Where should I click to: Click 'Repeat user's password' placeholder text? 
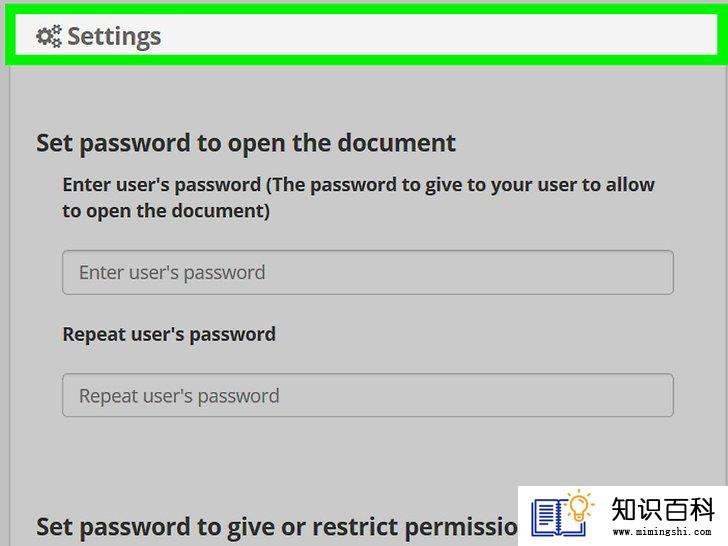coord(179,396)
